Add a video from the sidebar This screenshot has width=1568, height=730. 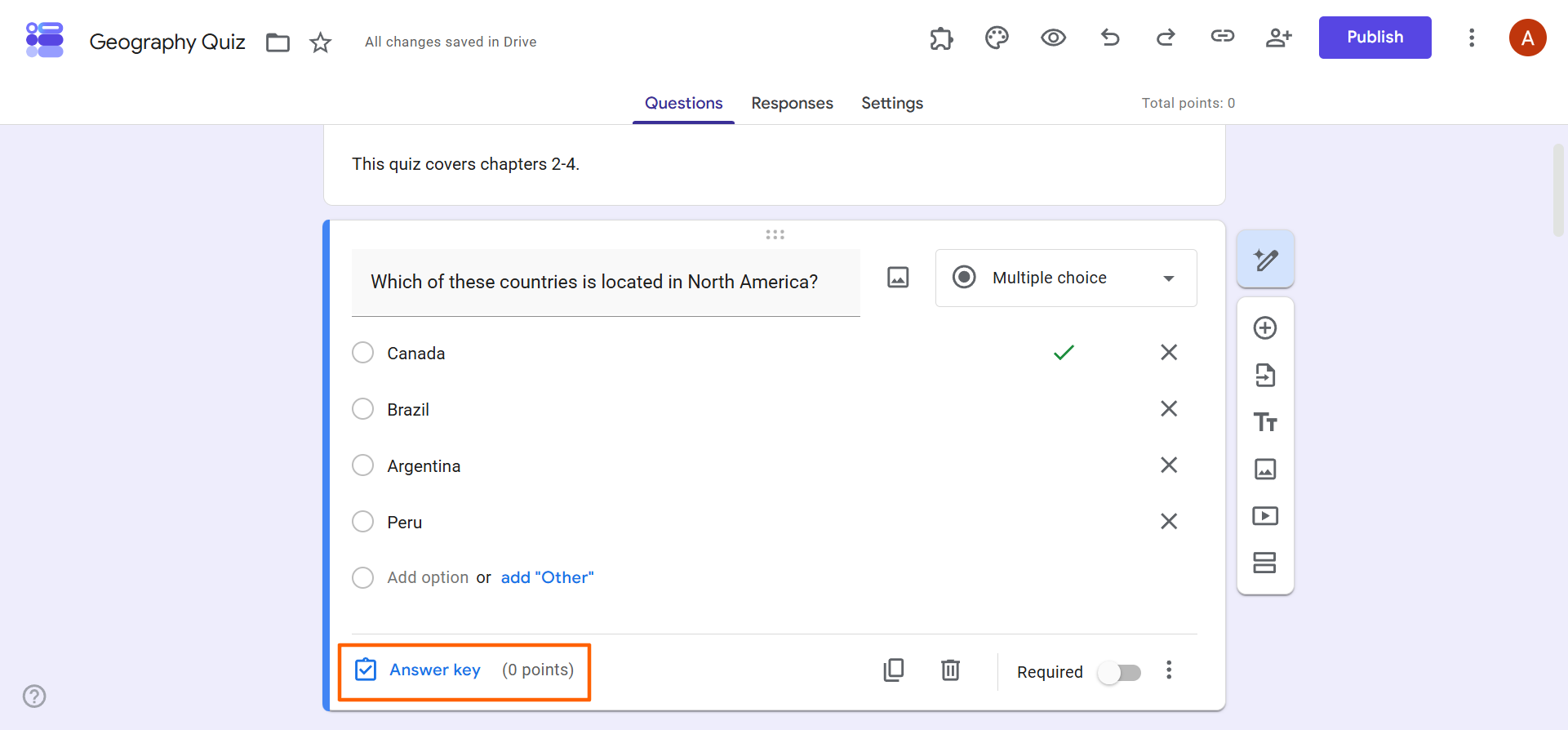(1265, 516)
